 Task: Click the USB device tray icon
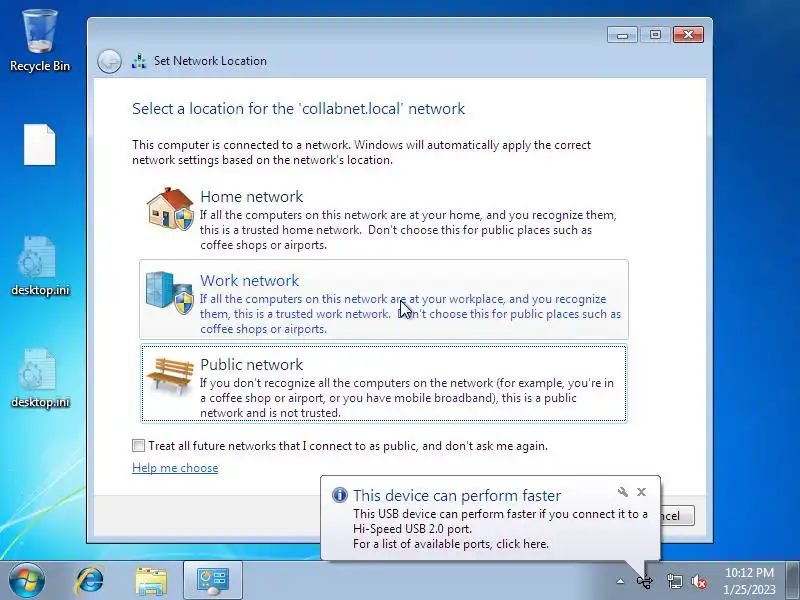tap(645, 581)
